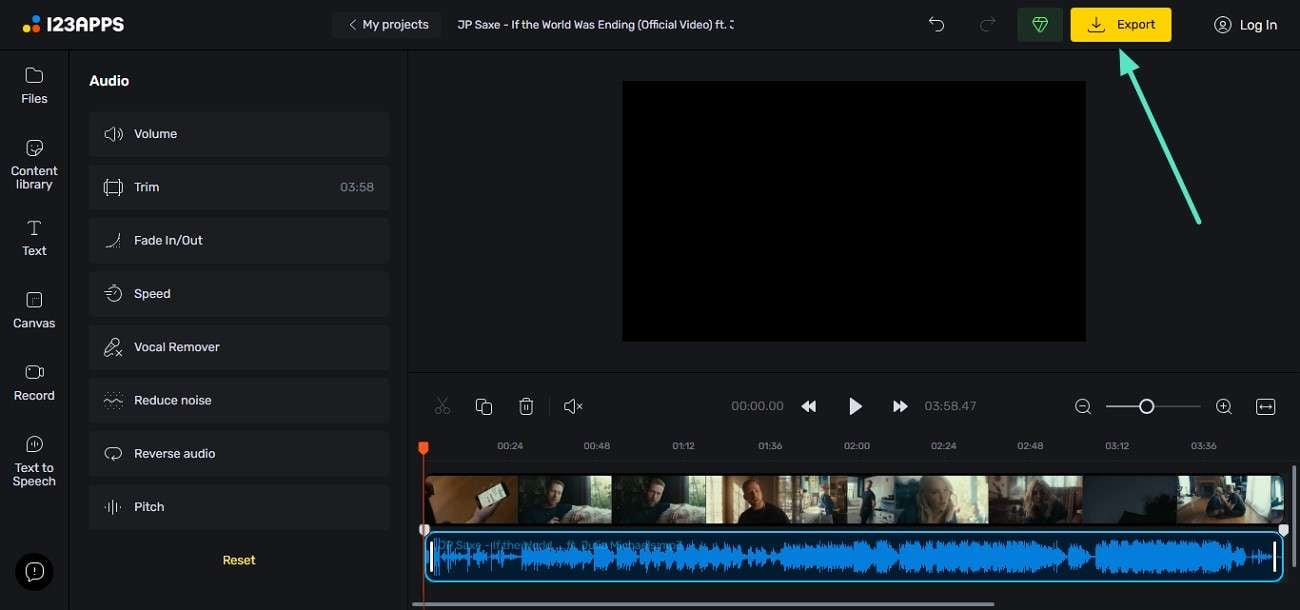Redo the last action
The height and width of the screenshot is (610, 1300).
986,24
